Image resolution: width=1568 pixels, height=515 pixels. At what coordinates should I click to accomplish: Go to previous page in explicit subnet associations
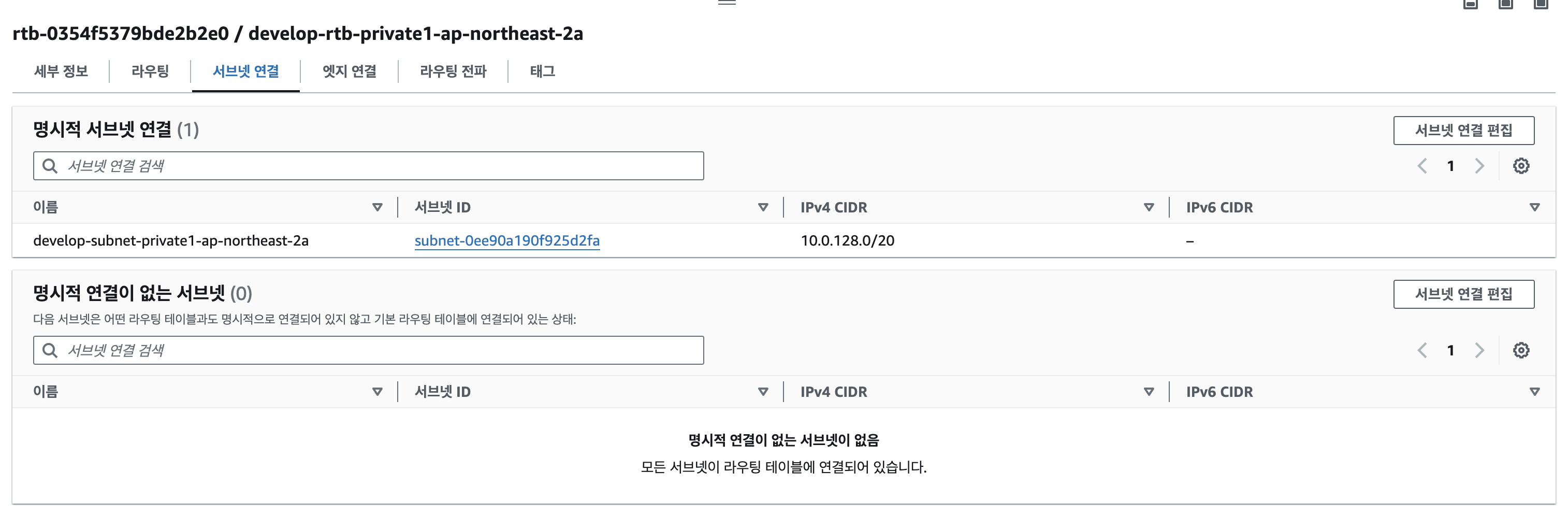pos(1422,166)
